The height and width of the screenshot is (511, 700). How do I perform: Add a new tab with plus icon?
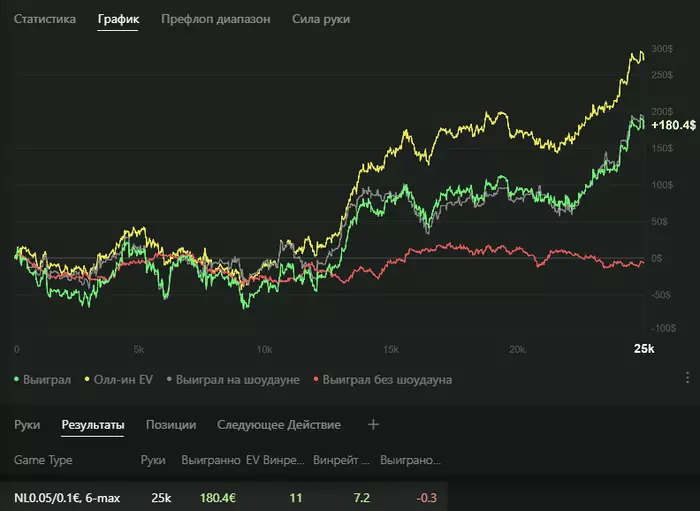[x=373, y=425]
